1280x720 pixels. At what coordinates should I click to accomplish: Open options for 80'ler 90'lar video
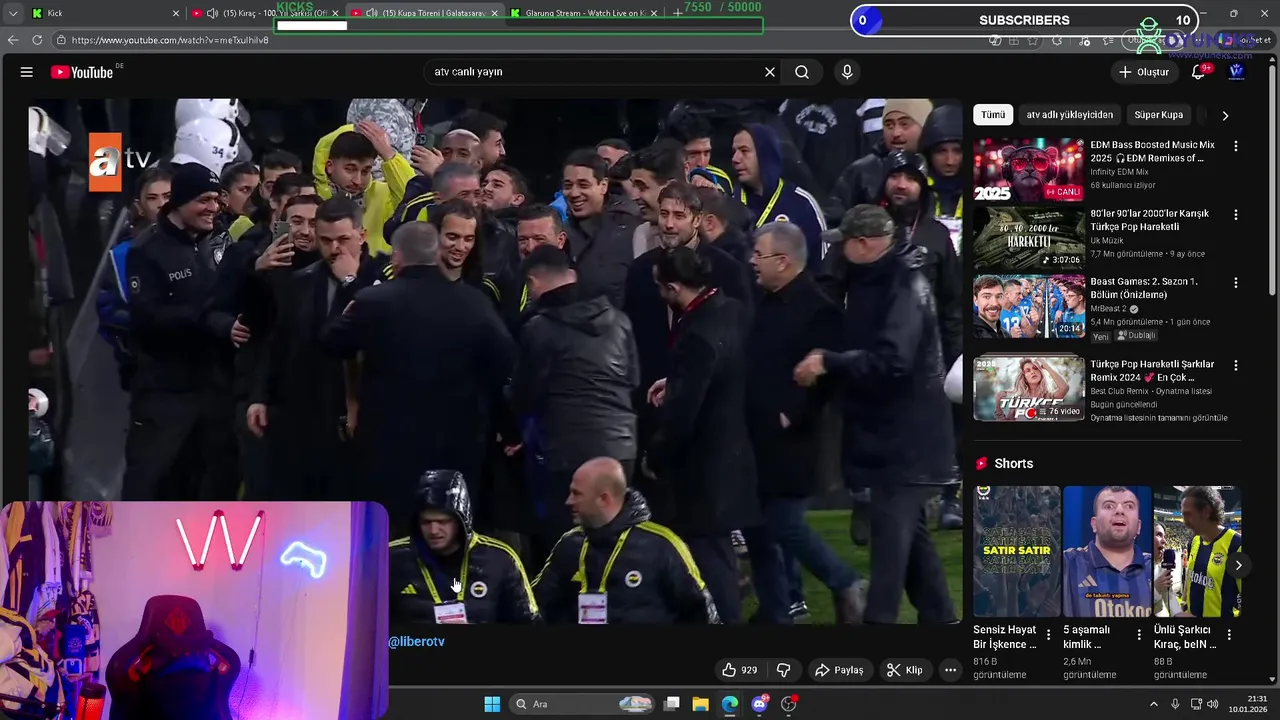pos(1235,214)
